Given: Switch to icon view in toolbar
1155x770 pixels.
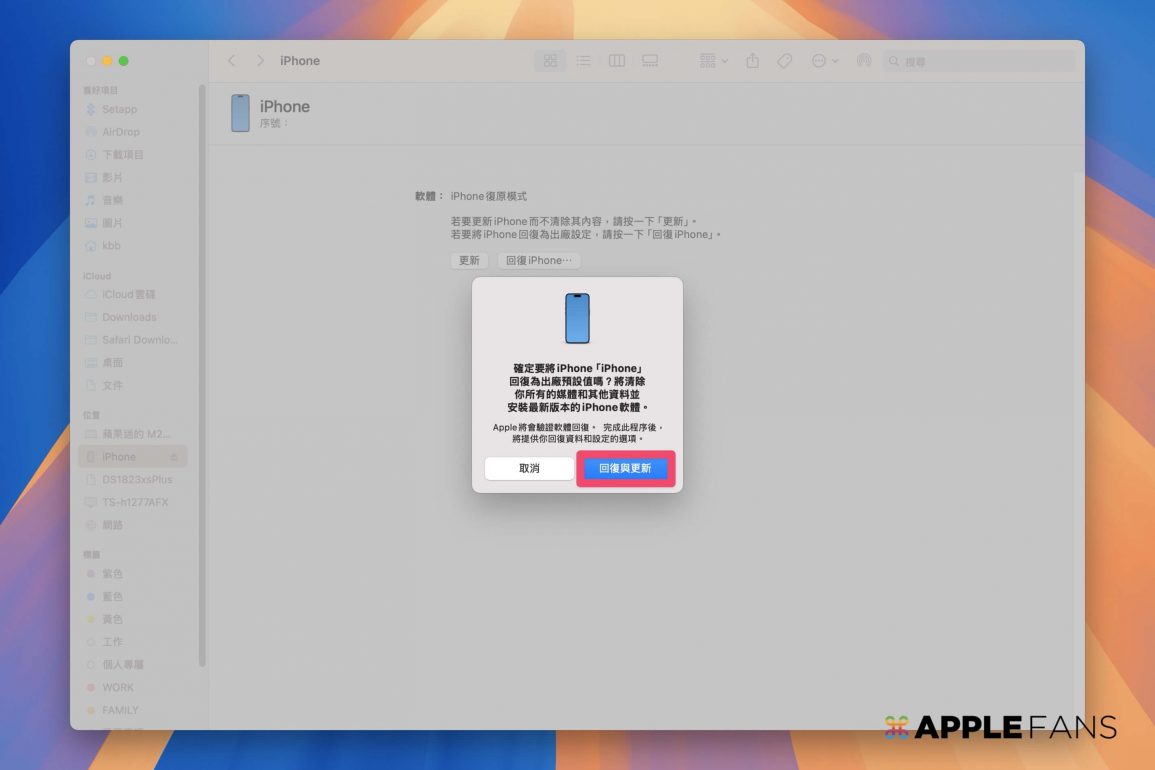Looking at the screenshot, I should click(550, 61).
